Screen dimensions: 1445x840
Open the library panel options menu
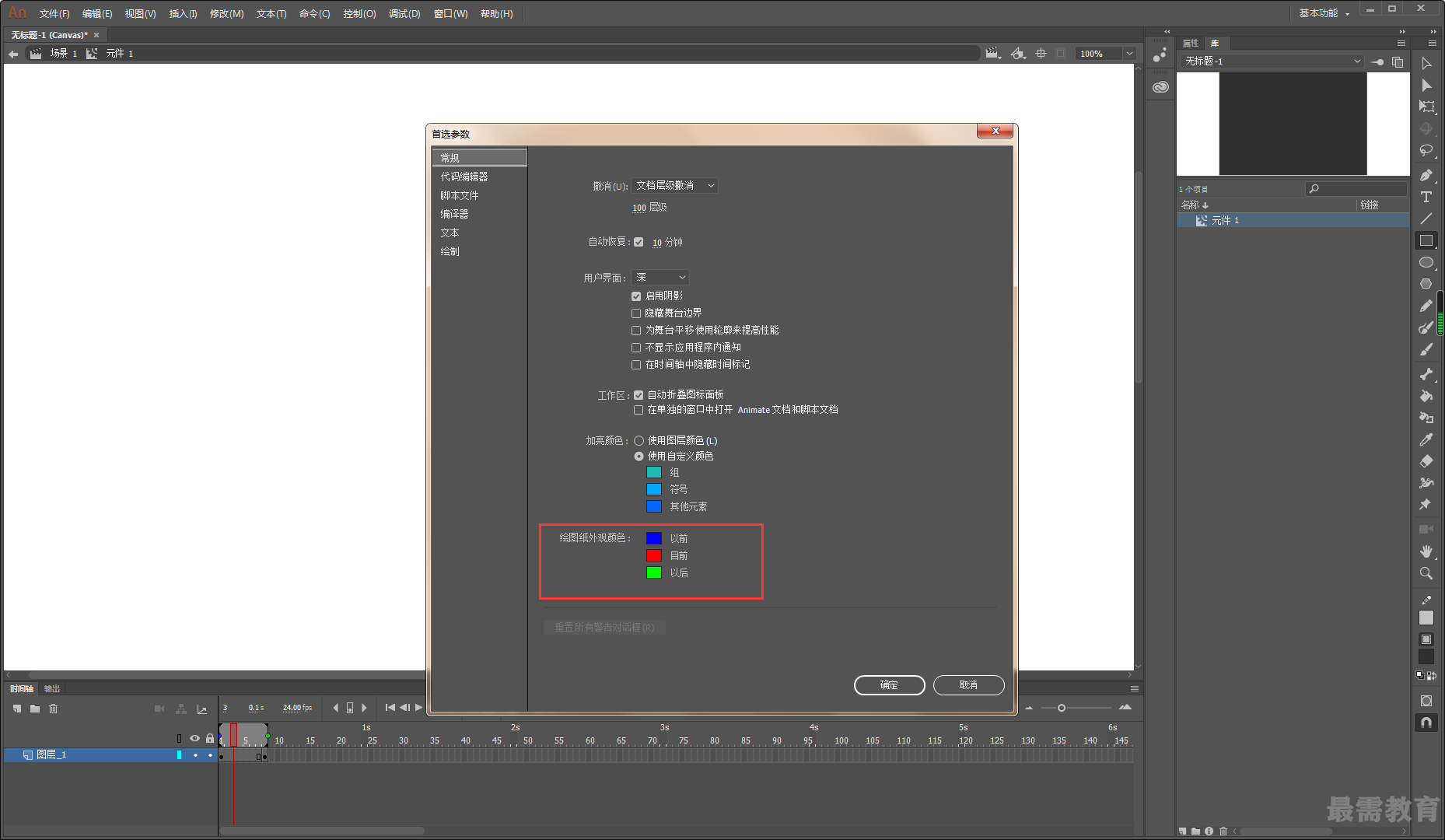point(1401,44)
